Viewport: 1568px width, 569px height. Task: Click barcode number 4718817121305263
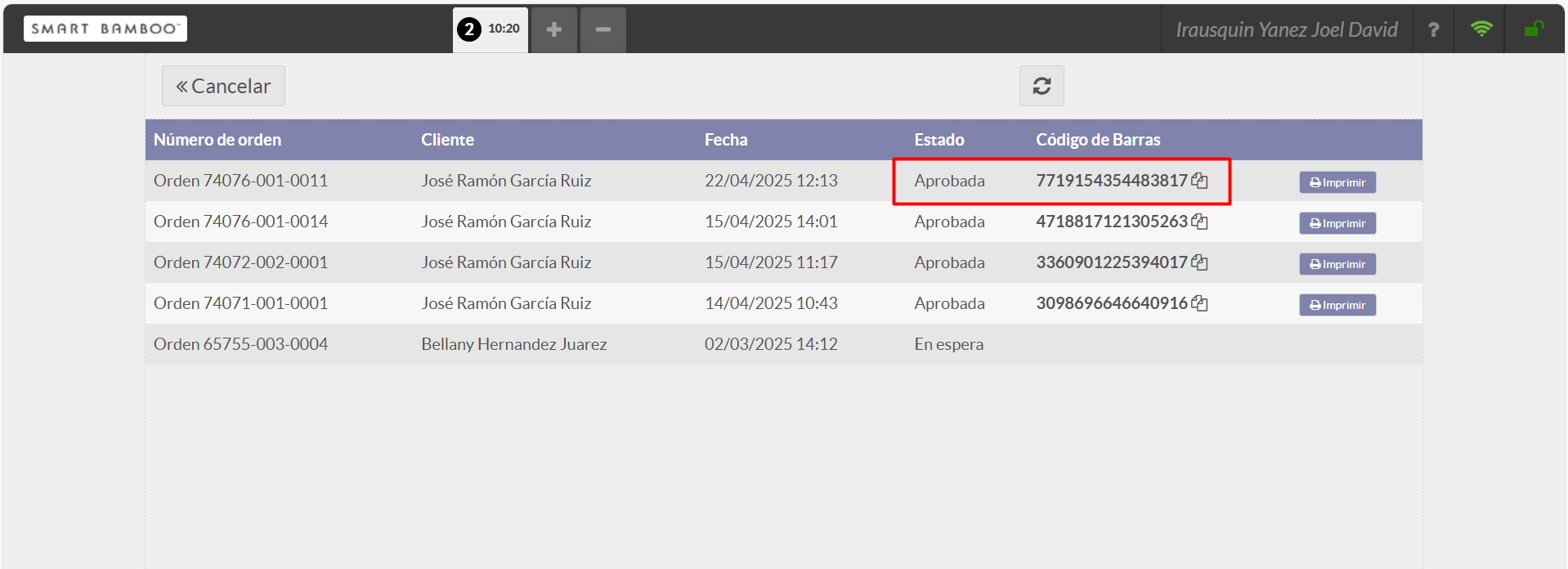(x=1112, y=222)
